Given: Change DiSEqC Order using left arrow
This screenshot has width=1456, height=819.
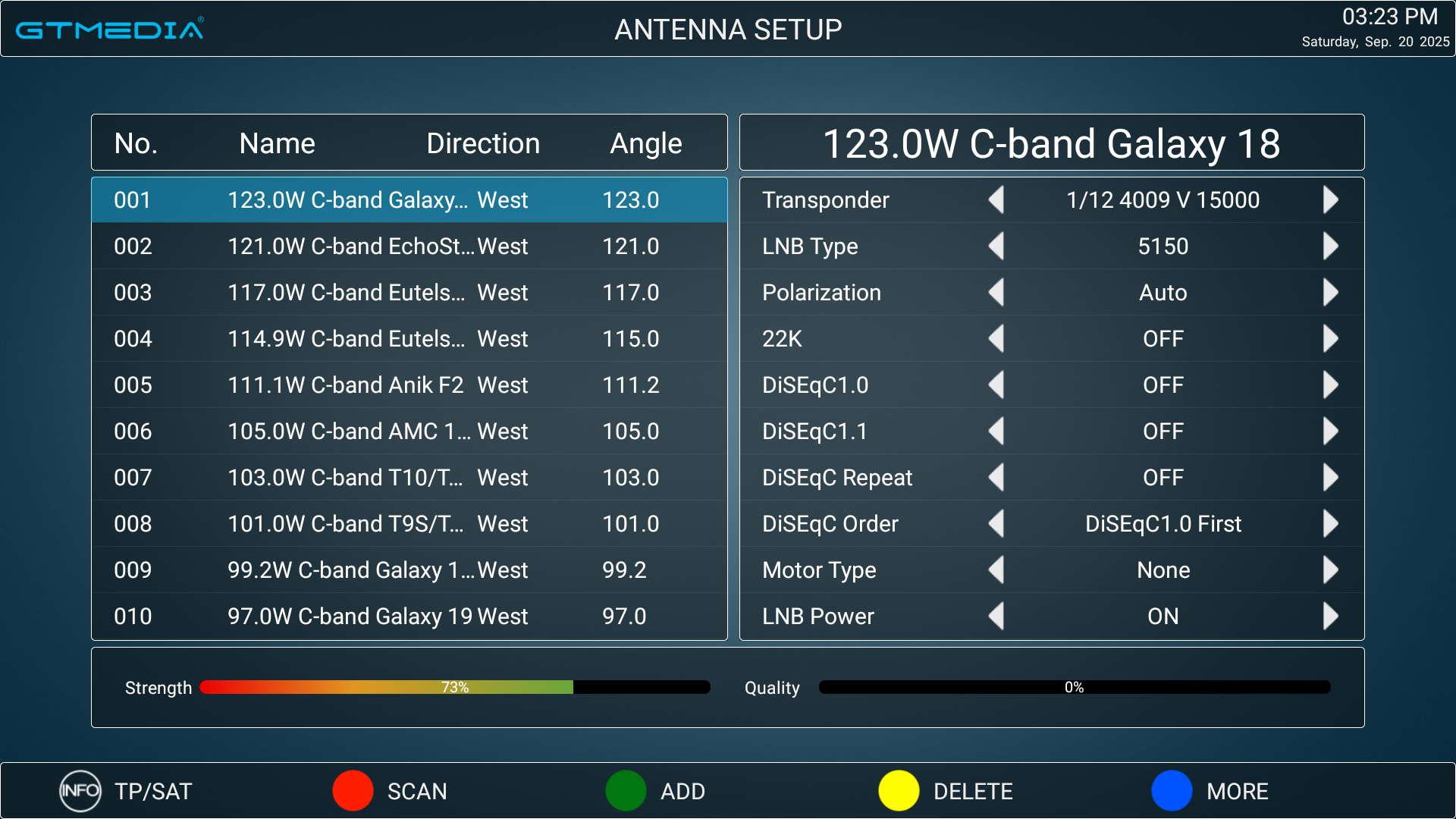Looking at the screenshot, I should click(996, 524).
